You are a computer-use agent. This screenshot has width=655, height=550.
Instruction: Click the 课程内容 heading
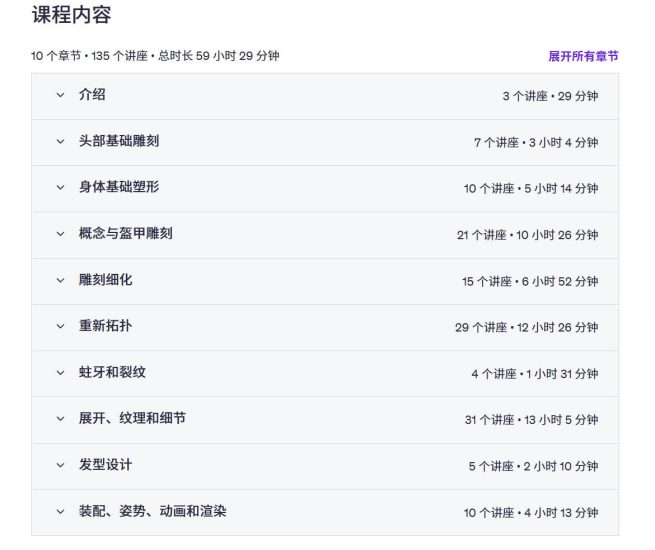[x=71, y=15]
